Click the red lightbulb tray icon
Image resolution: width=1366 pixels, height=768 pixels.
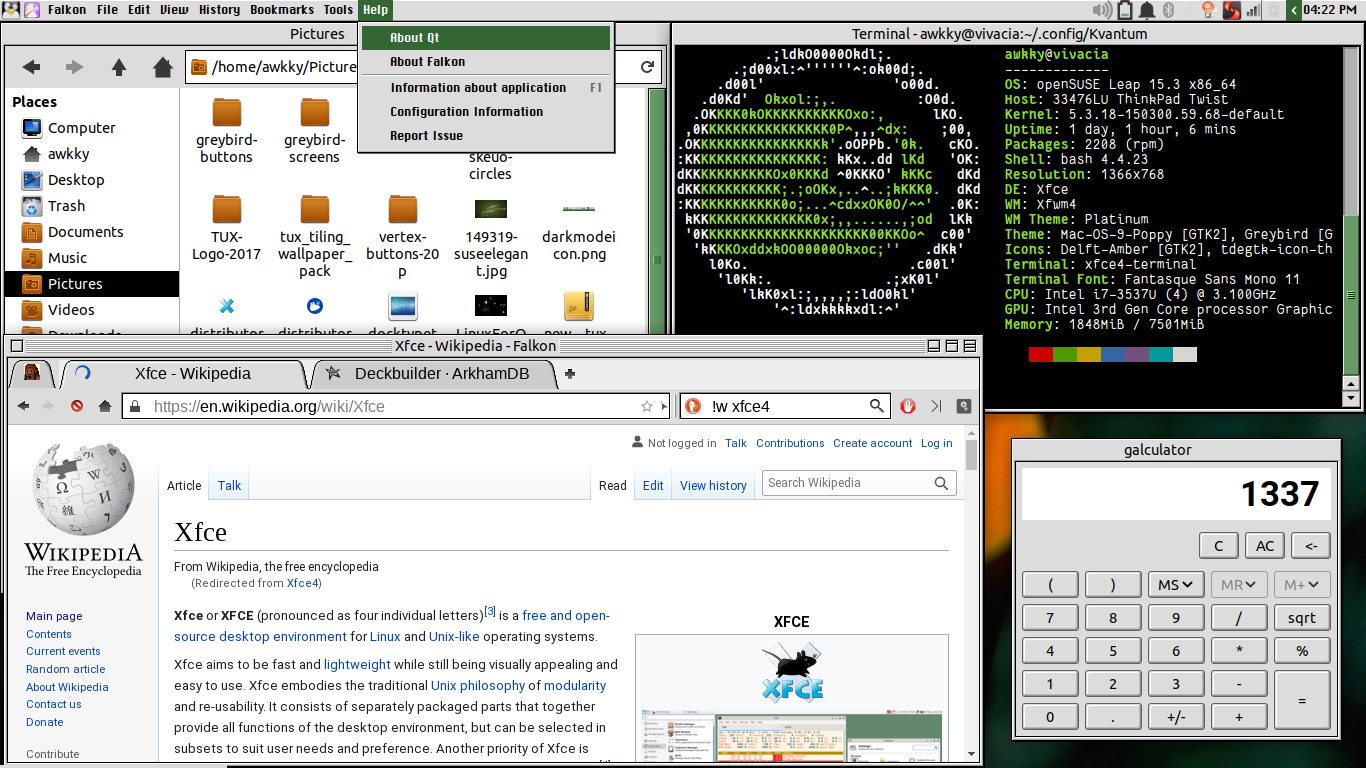(1207, 10)
